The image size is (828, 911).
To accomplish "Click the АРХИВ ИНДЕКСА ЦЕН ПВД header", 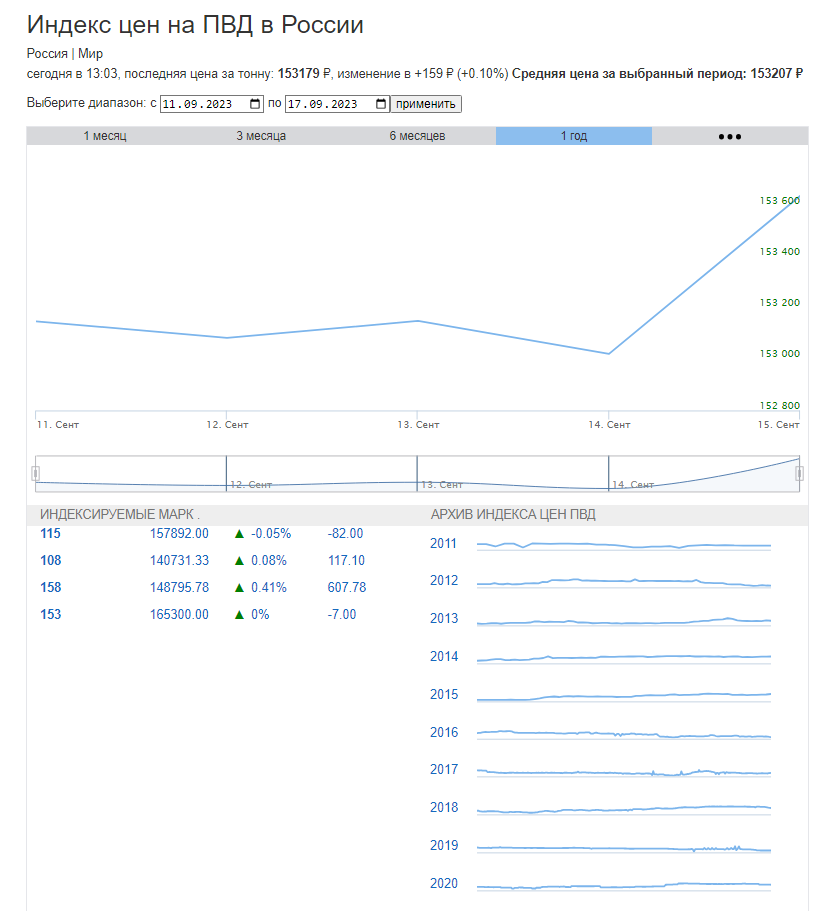I will coord(512,515).
